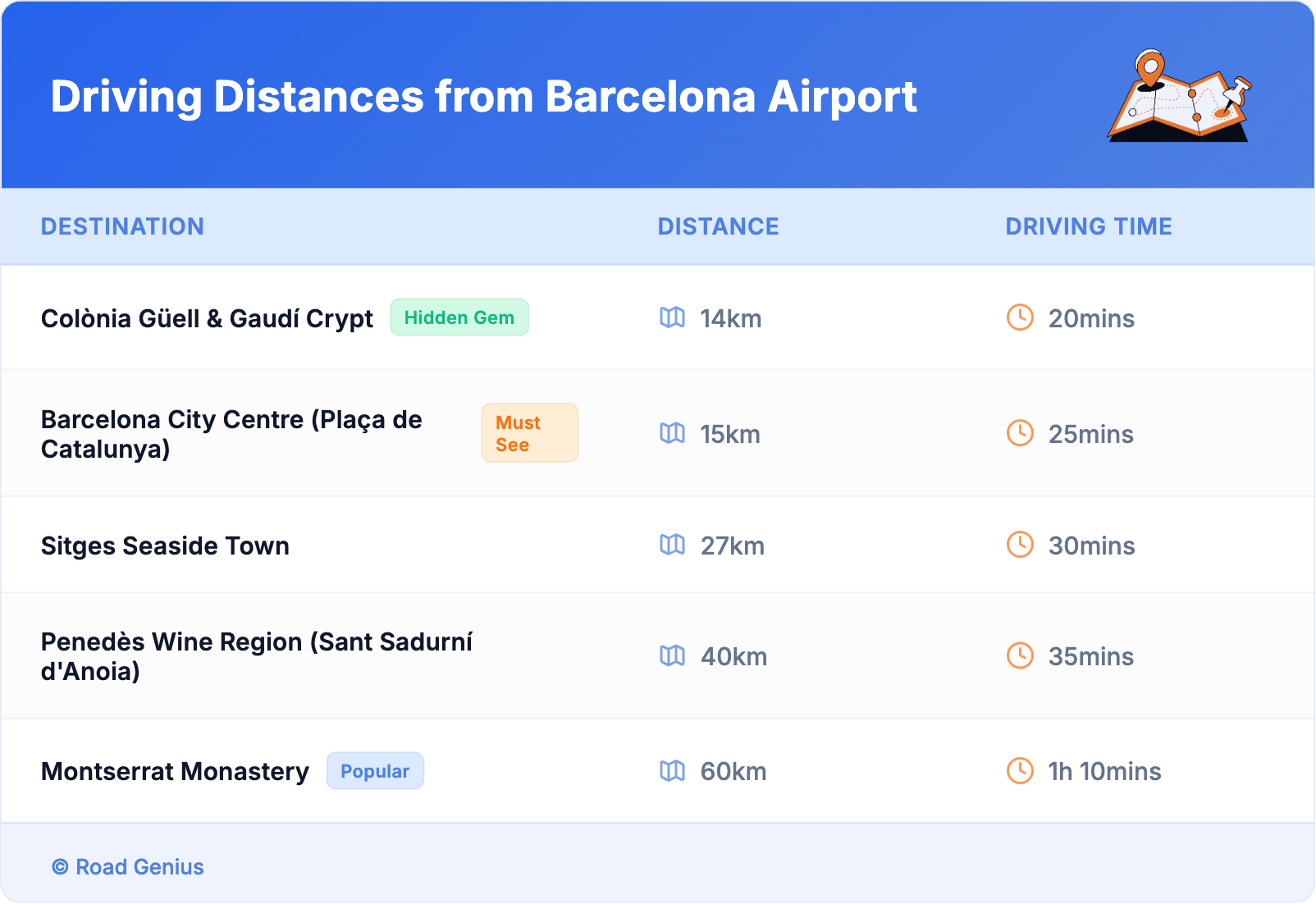1316x904 pixels.
Task: Click clock icon next to 35mins
Action: [x=1020, y=655]
